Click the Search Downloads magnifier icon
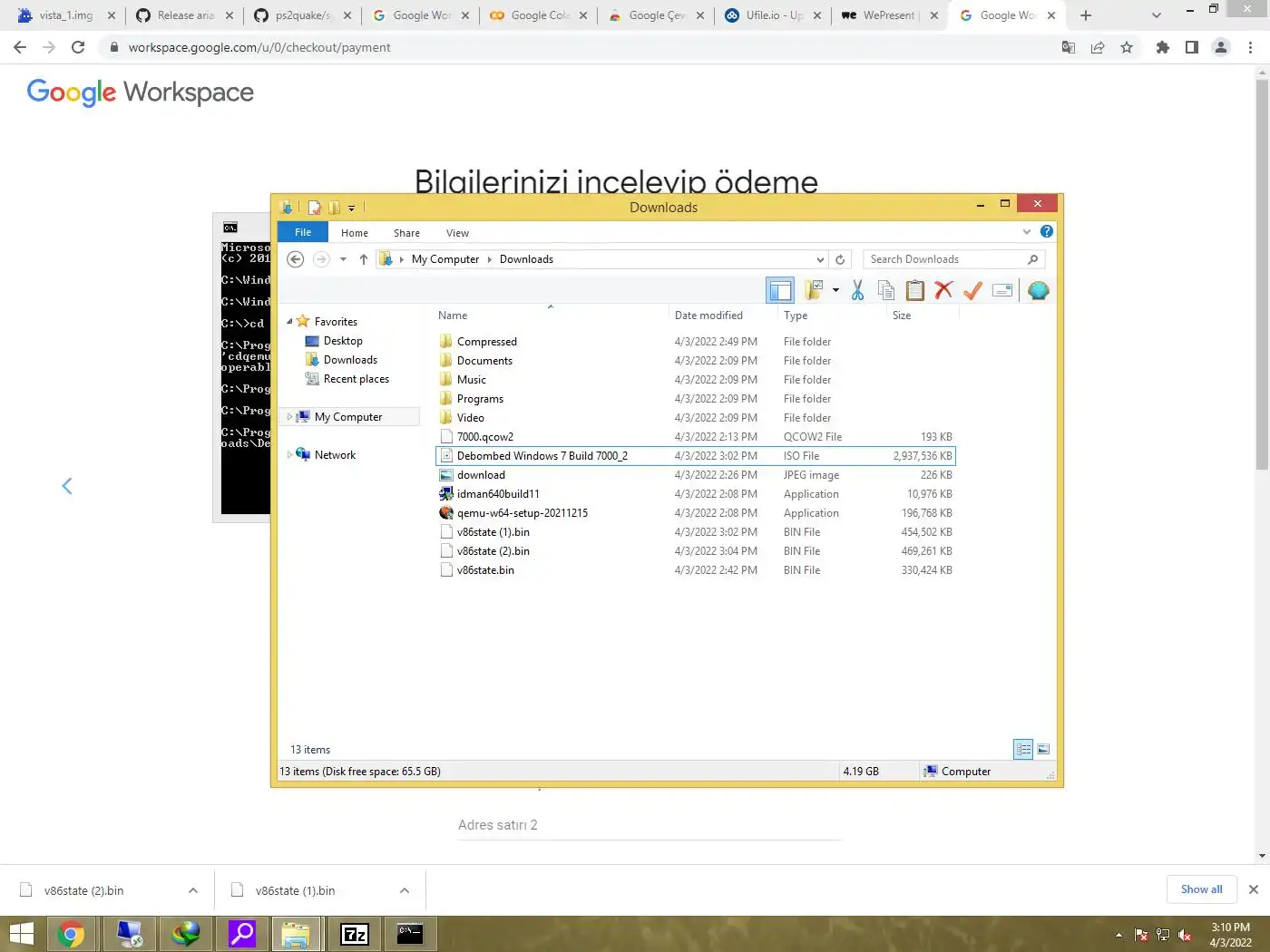The image size is (1270, 952). [1032, 259]
